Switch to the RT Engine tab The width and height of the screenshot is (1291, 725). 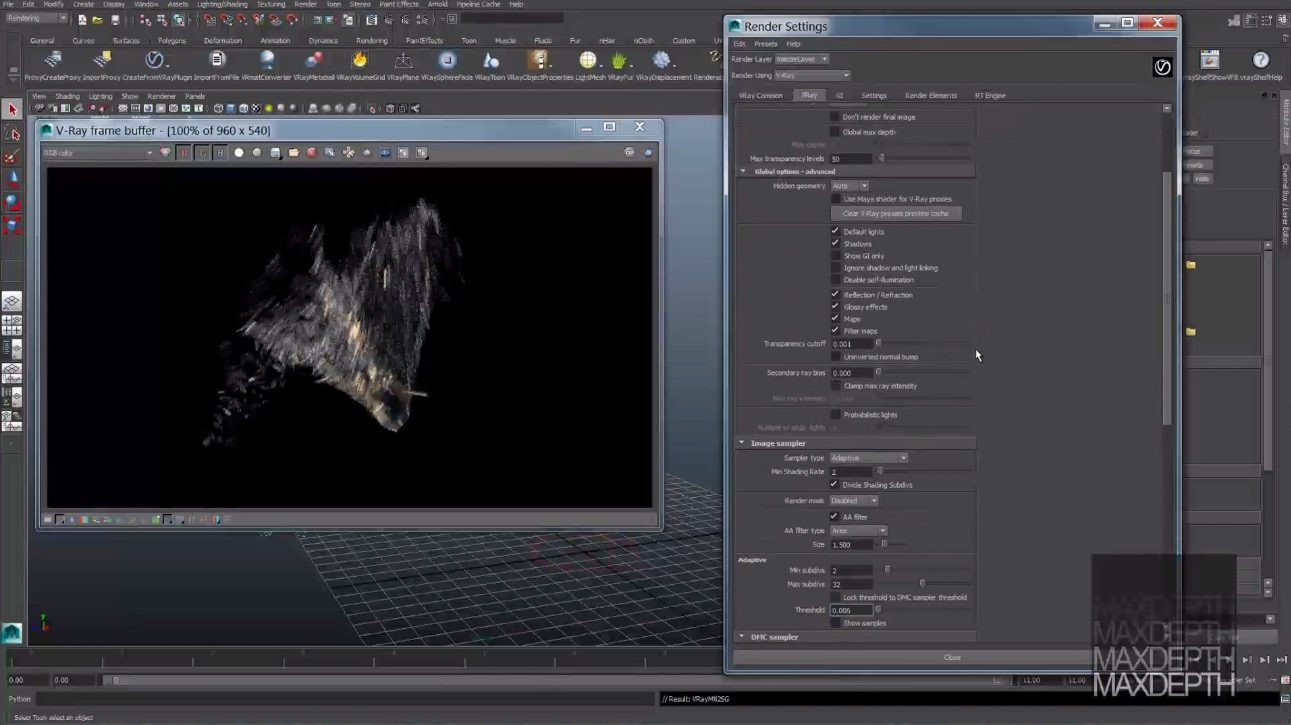(x=990, y=96)
